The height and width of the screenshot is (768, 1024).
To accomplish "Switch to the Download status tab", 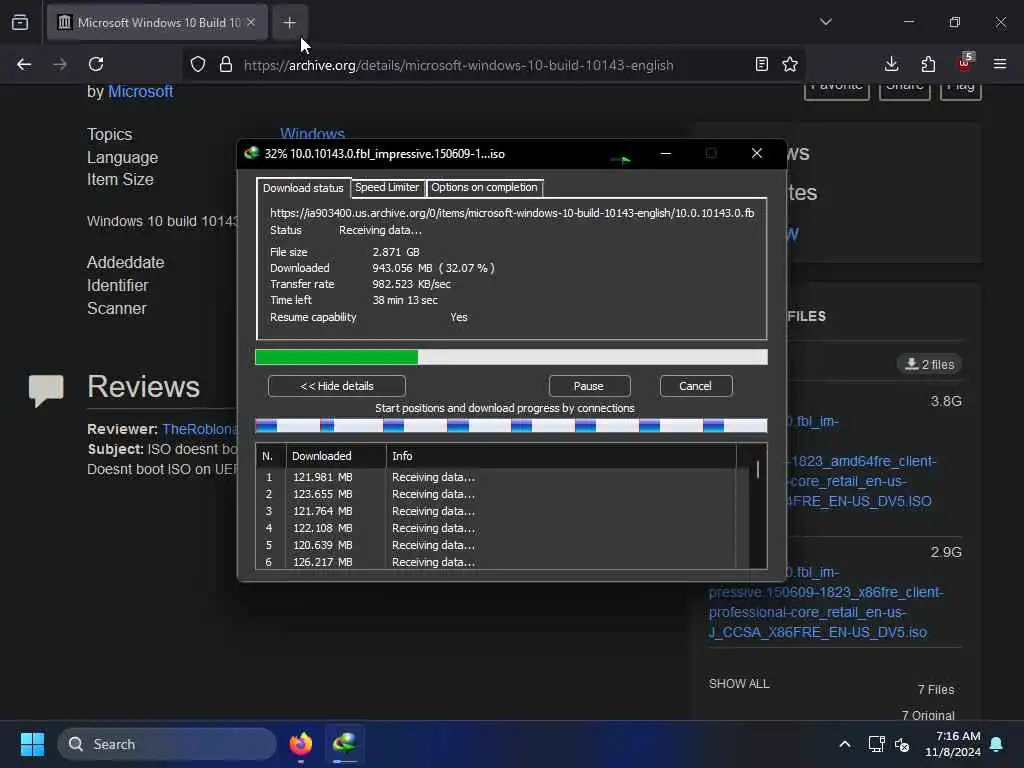I will coord(303,188).
